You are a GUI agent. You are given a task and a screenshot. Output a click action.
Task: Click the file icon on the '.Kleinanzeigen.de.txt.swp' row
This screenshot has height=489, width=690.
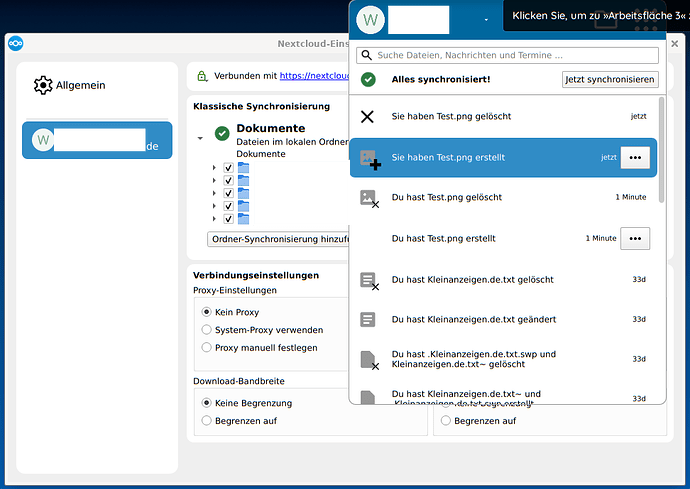pyautogui.click(x=369, y=360)
